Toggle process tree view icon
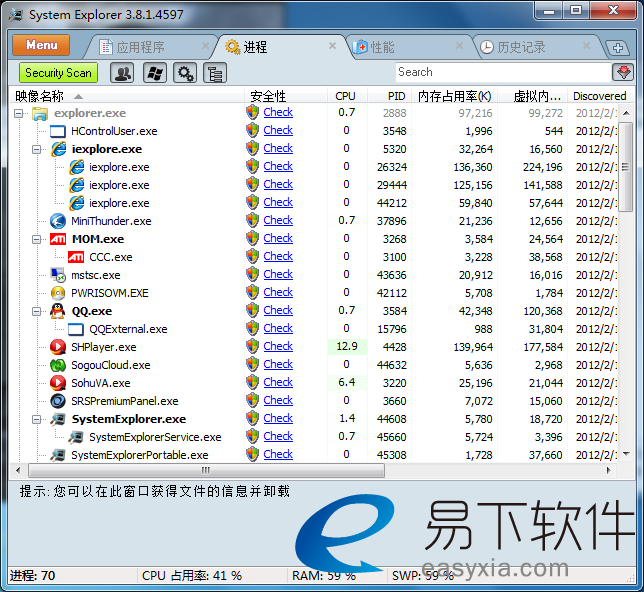This screenshot has width=644, height=592. click(215, 73)
